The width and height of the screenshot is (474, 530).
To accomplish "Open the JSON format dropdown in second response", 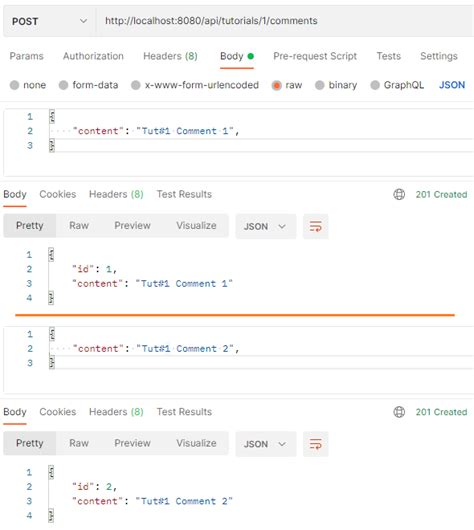I will [266, 444].
